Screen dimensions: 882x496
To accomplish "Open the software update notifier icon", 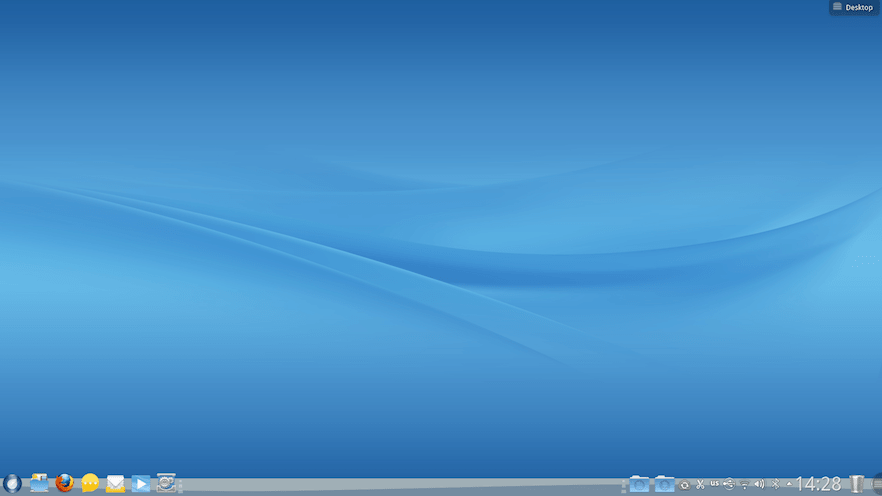I will [685, 485].
